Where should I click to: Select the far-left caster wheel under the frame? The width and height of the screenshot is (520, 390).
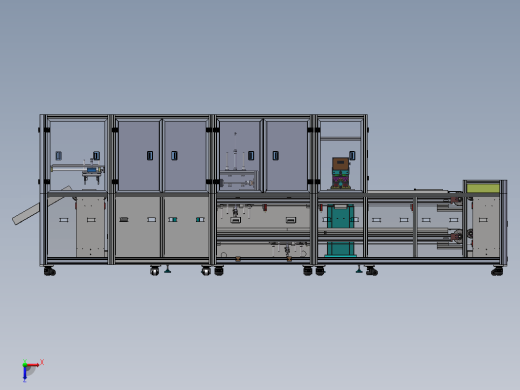coord(50,271)
